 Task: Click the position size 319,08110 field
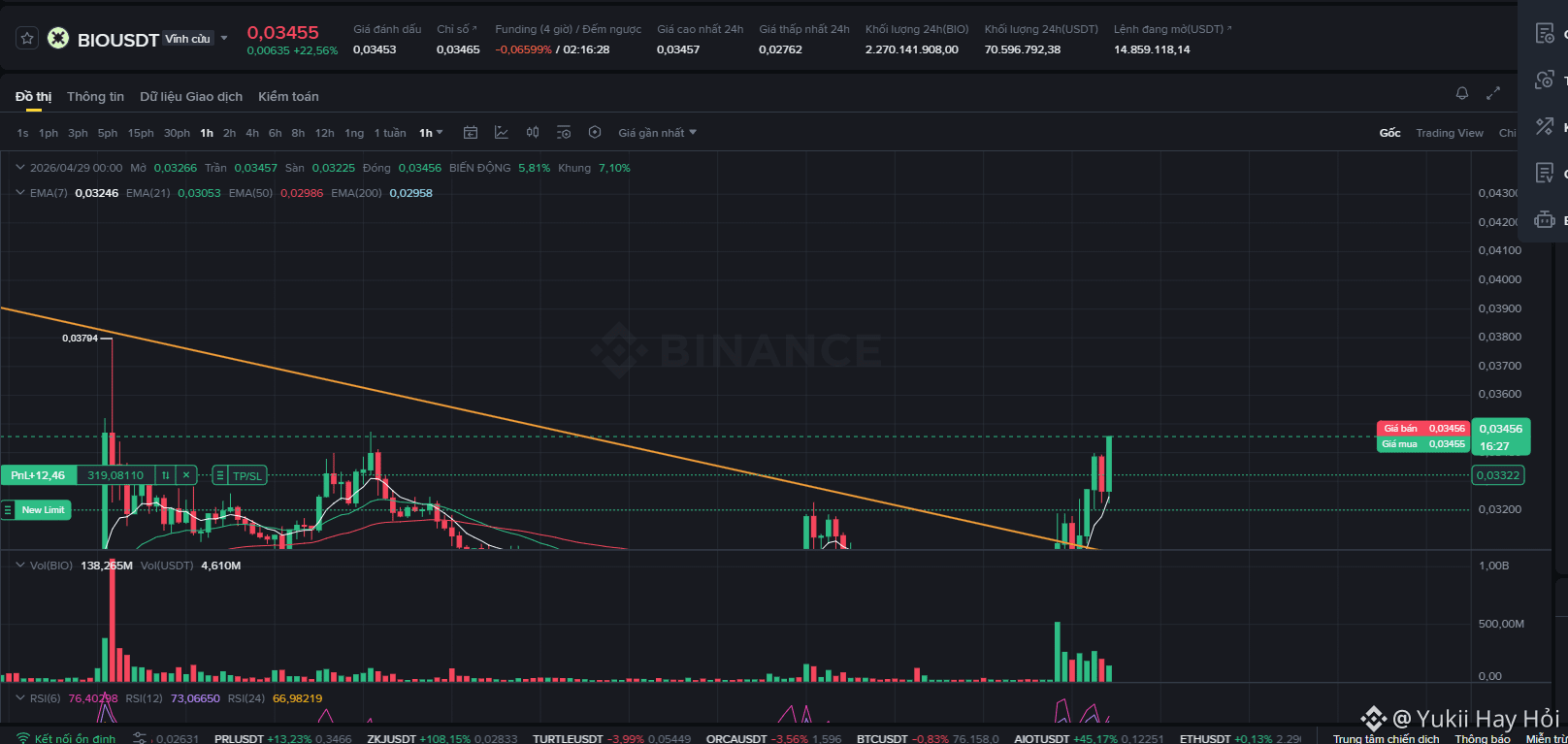click(115, 475)
